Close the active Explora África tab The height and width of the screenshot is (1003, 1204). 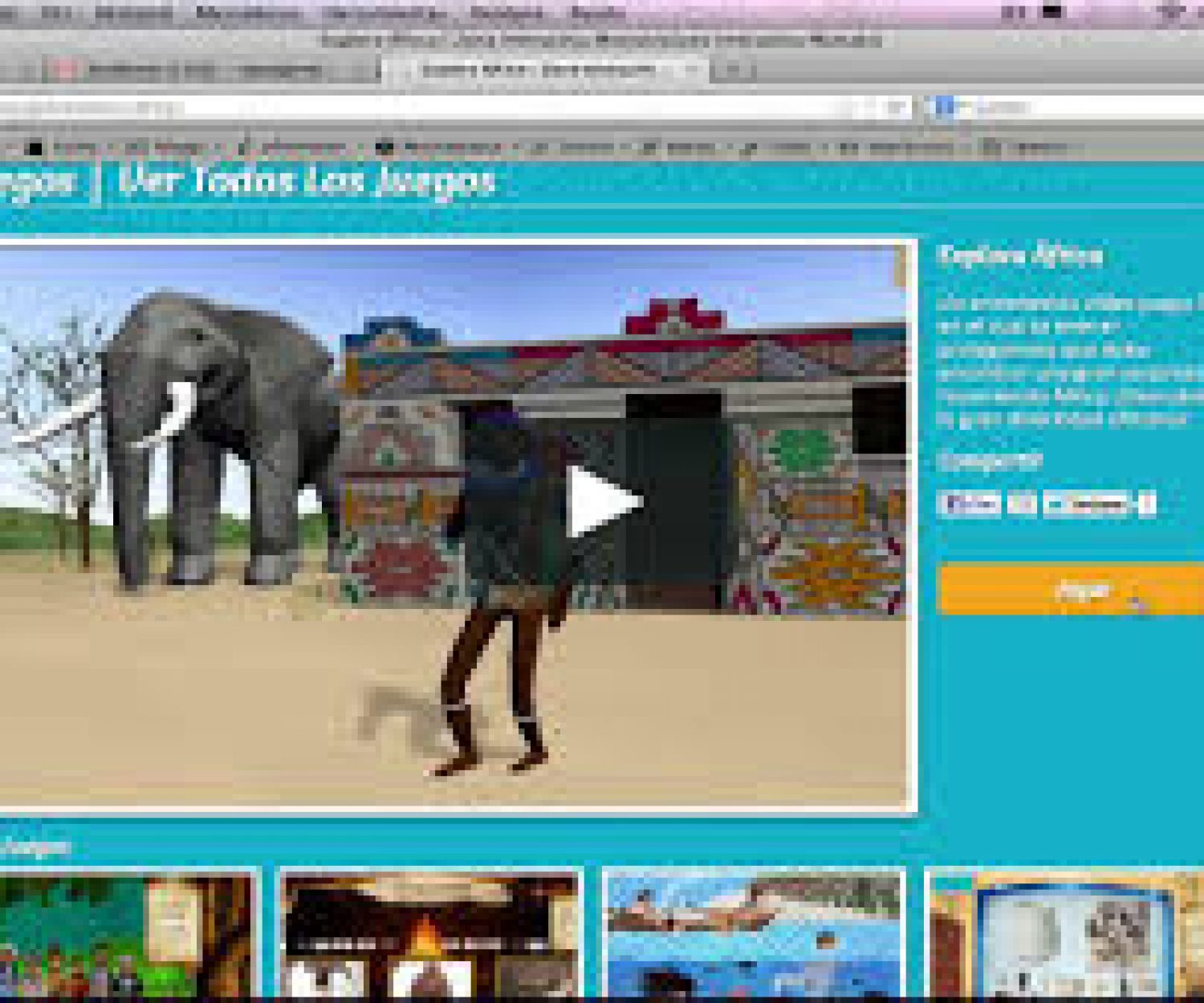coord(689,71)
